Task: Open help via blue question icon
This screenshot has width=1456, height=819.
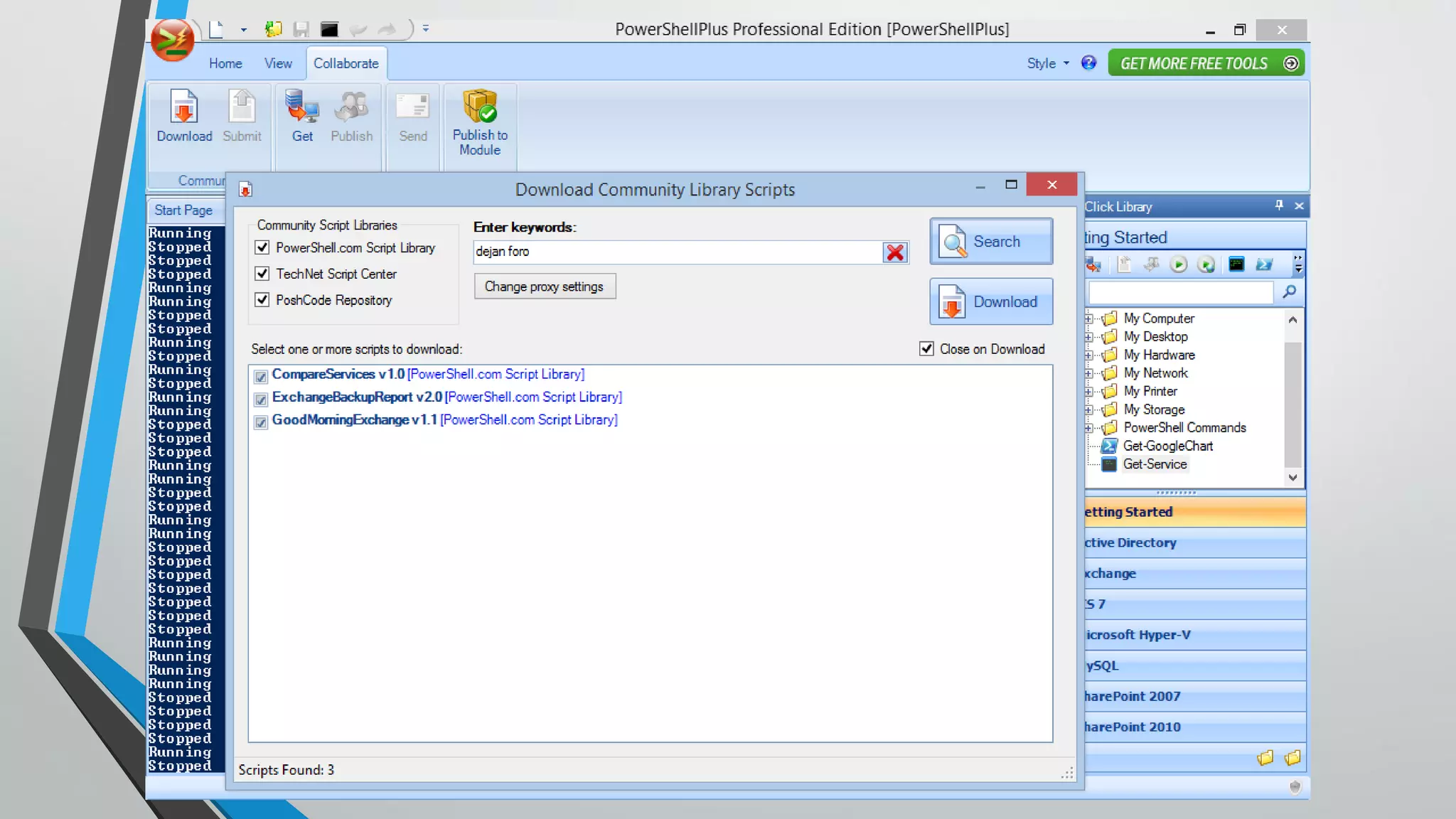Action: [x=1088, y=63]
